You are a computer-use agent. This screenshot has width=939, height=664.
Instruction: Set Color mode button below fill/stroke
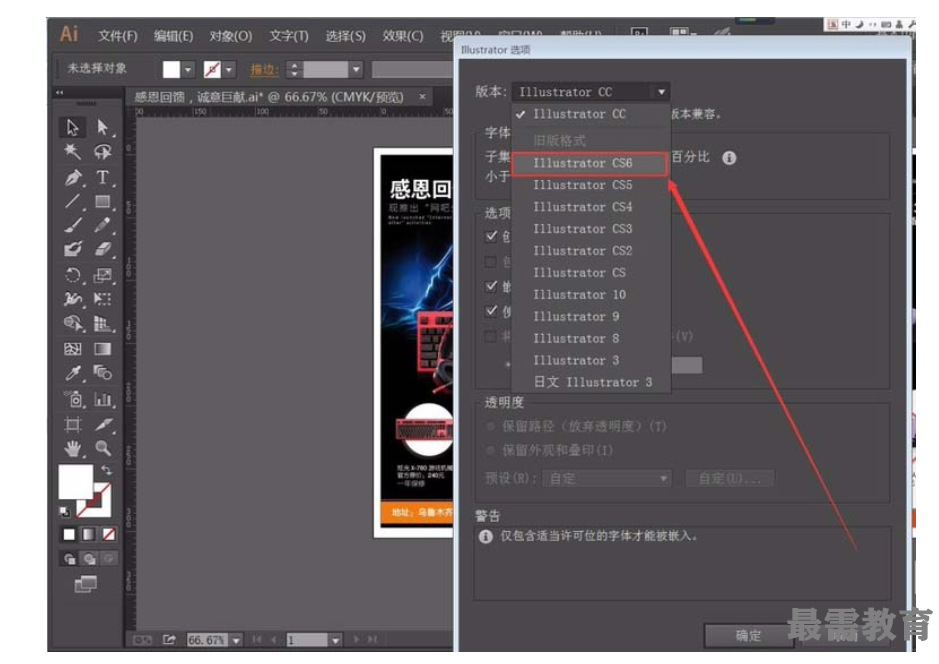69,534
